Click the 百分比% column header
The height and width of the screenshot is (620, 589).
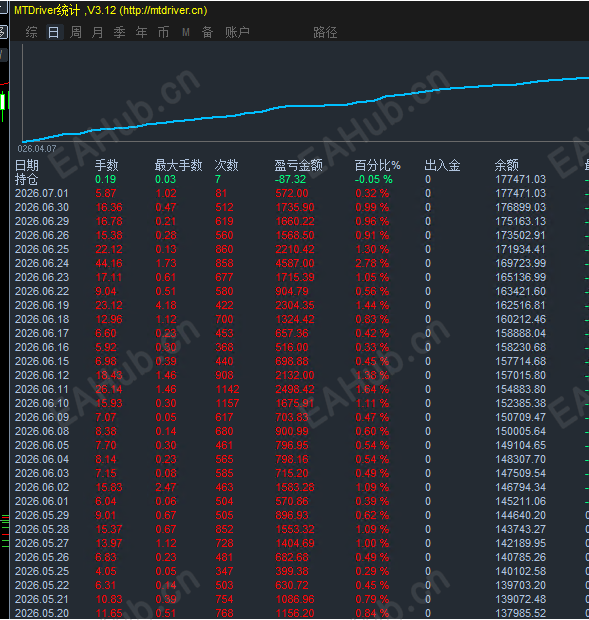coord(378,165)
